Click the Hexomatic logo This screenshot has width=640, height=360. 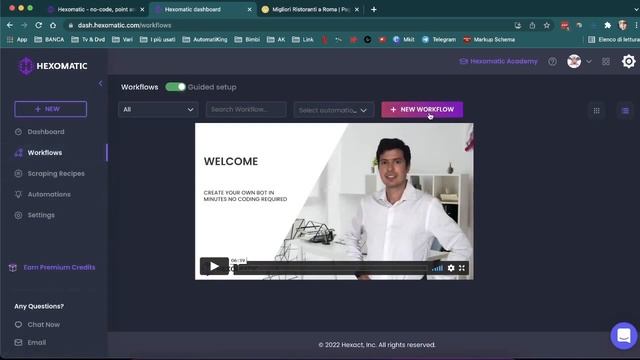pos(53,66)
